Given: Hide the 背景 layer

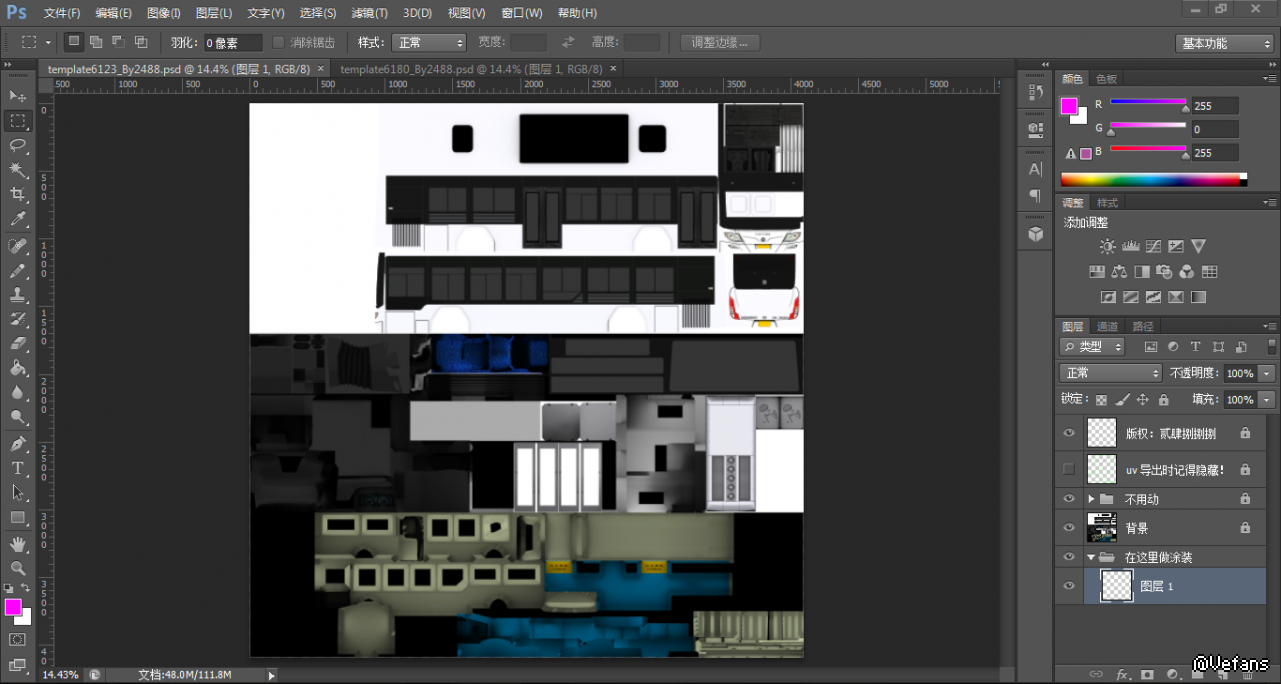Looking at the screenshot, I should (x=1069, y=528).
